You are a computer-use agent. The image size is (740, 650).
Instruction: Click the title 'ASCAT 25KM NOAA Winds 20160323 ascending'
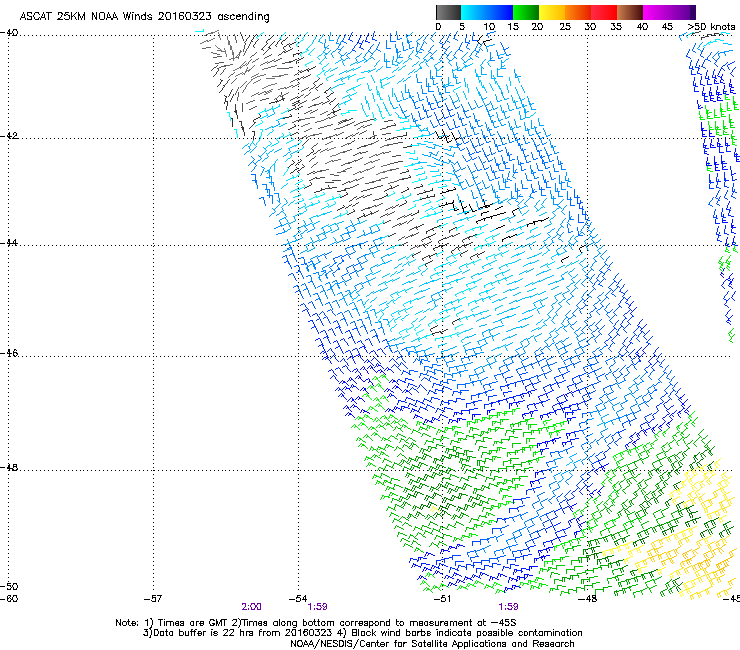pyautogui.click(x=144, y=17)
